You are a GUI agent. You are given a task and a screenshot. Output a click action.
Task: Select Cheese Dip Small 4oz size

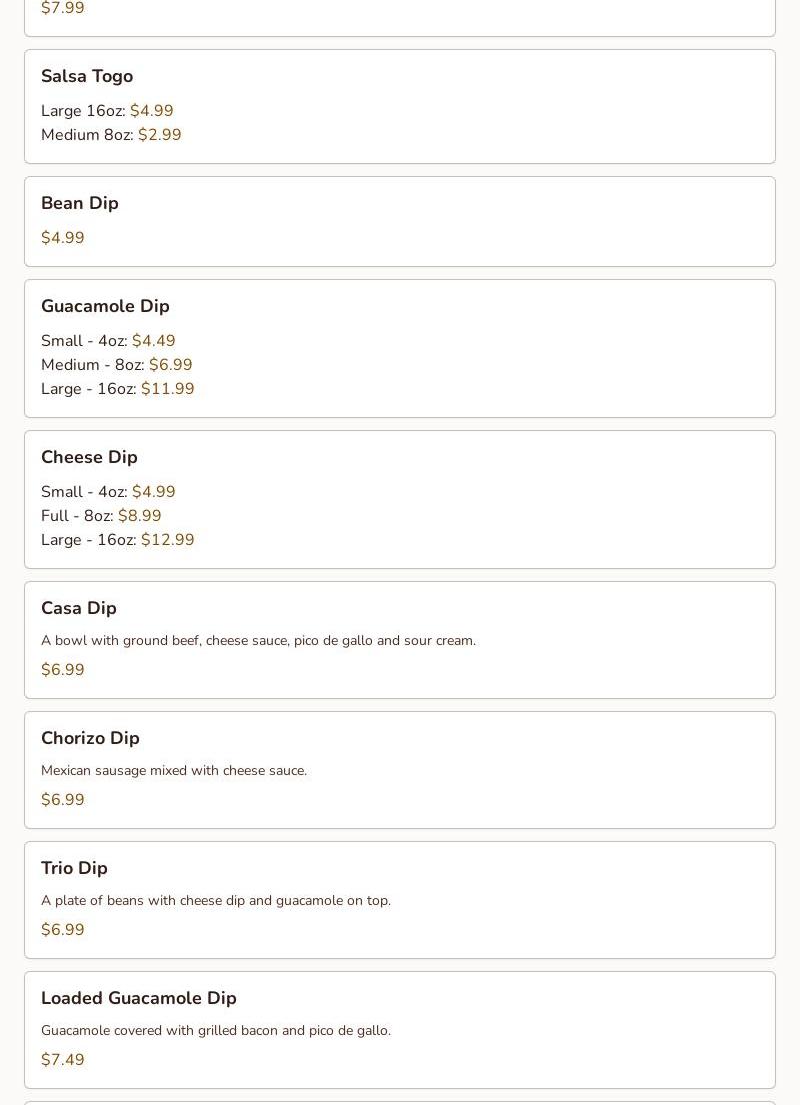point(108,492)
